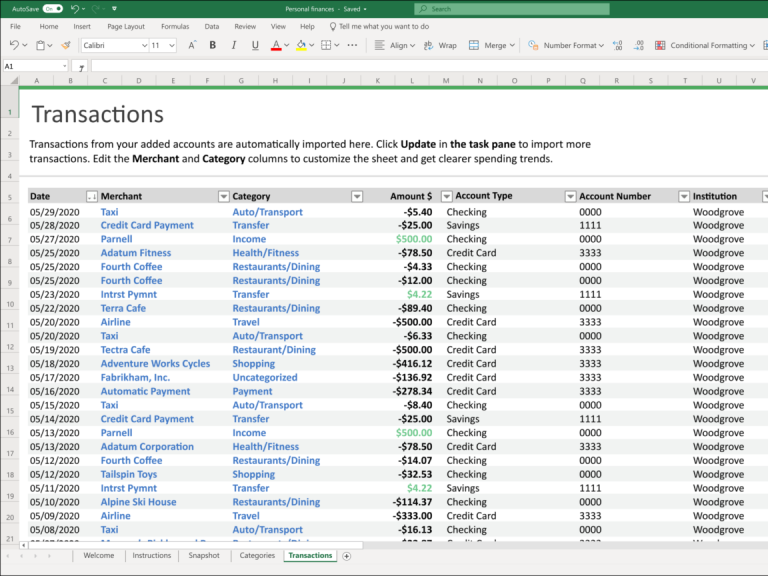Switch to the Snapshot sheet tab
The image size is (768, 576).
pyautogui.click(x=204, y=555)
